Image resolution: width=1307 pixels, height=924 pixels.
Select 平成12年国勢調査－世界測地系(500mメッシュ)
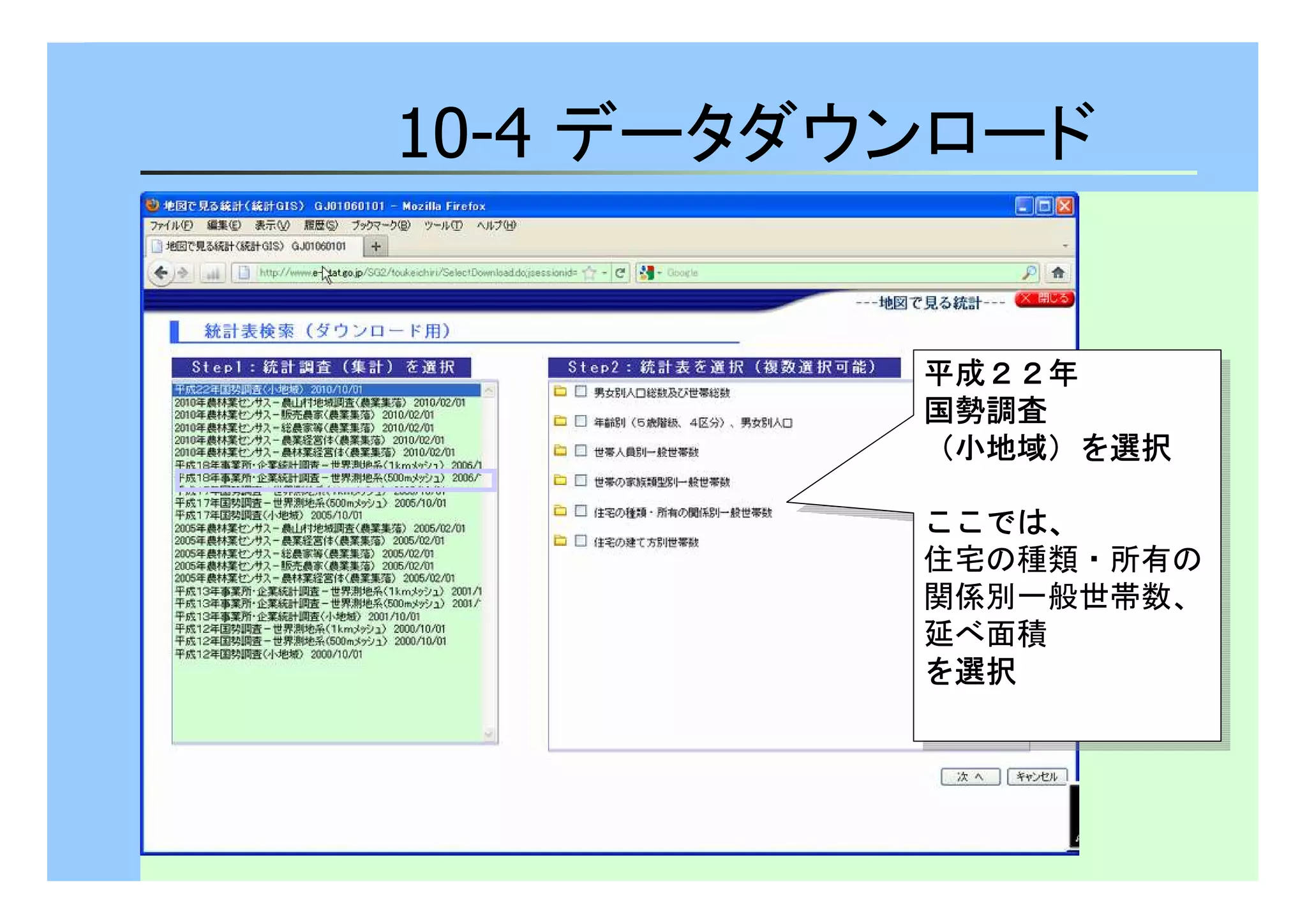tap(327, 641)
